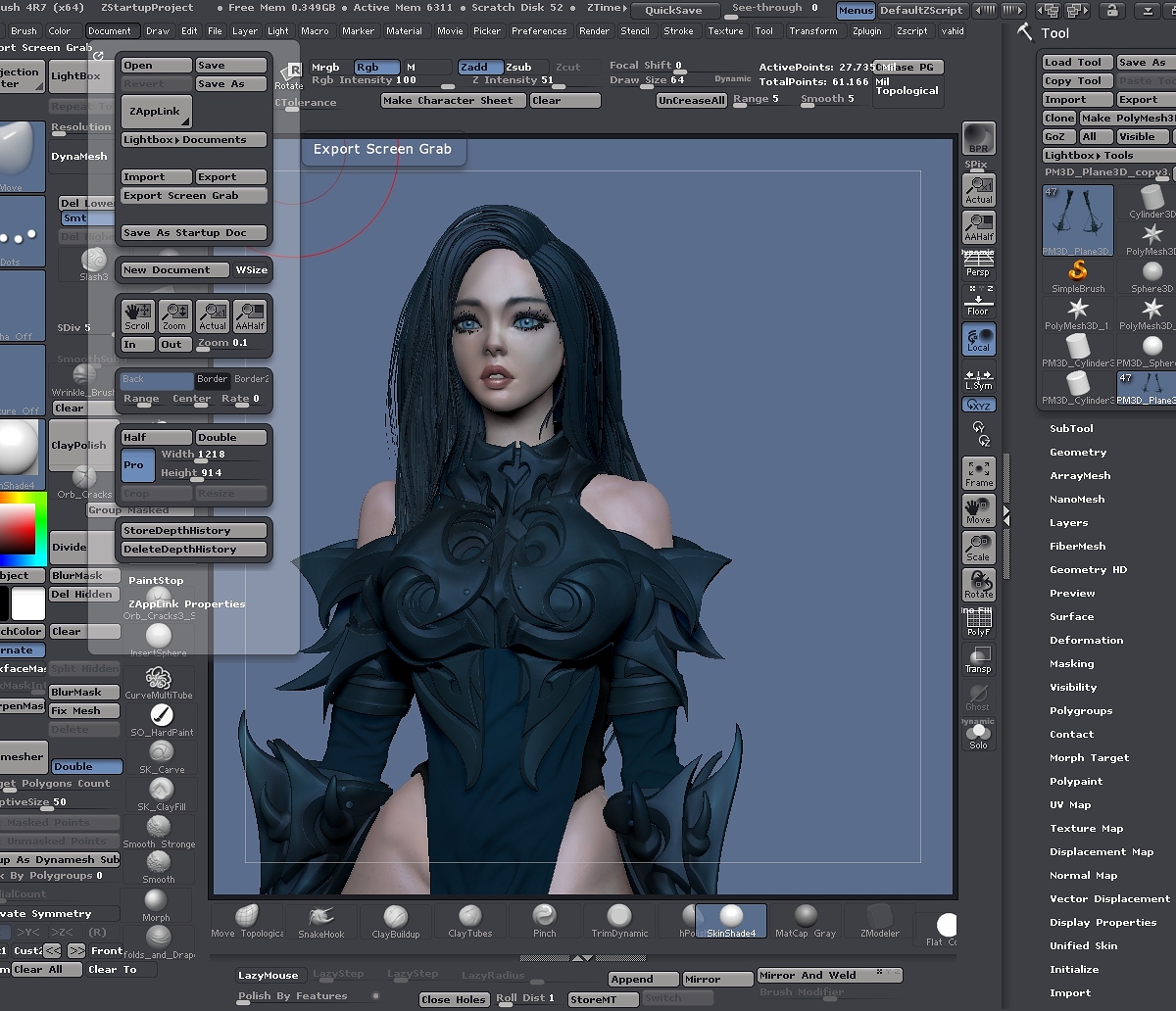Choose the SkinShade4 material
This screenshot has height=1011, width=1176.
(731, 921)
